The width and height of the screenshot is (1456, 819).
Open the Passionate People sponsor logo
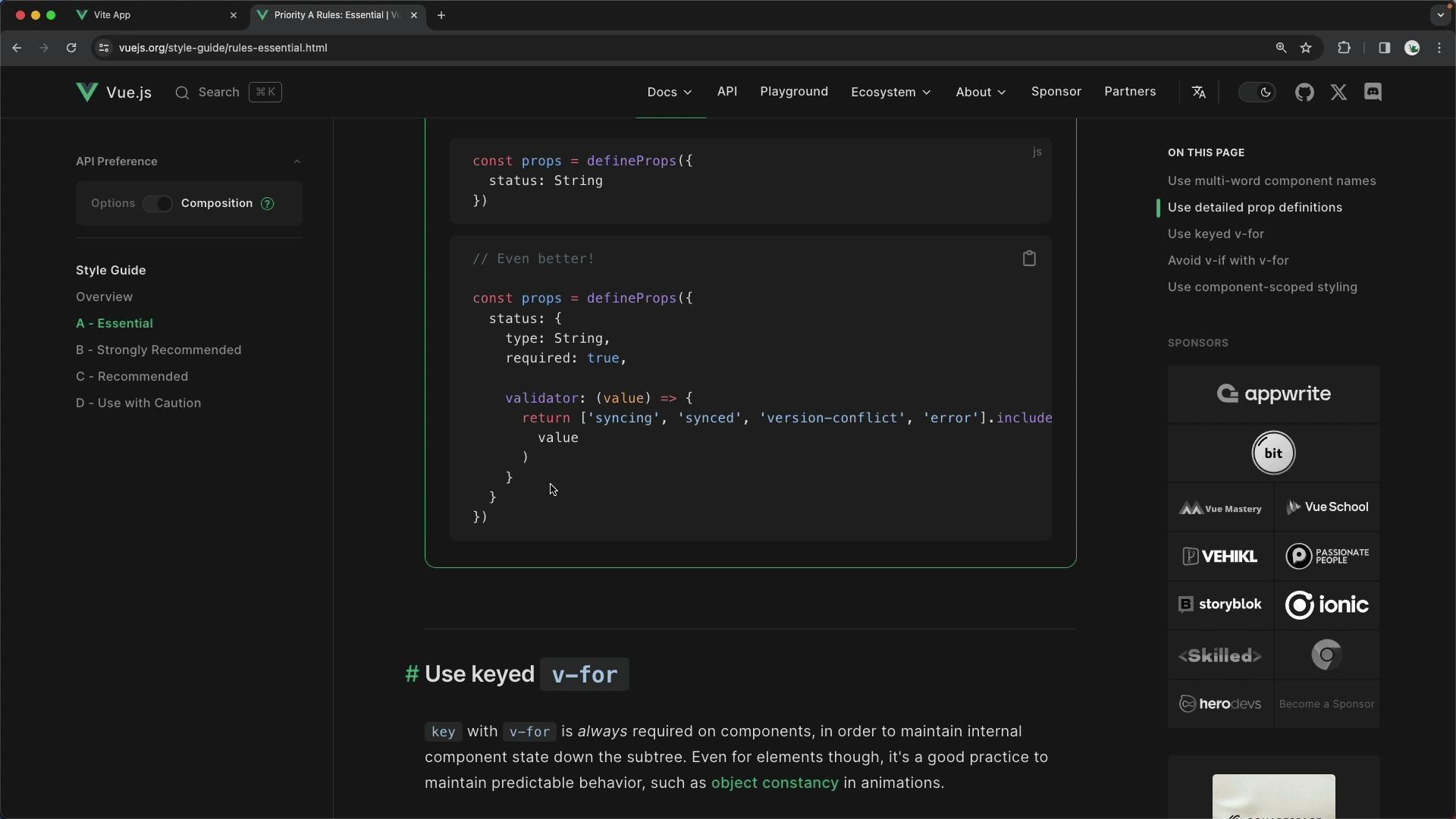point(1327,557)
